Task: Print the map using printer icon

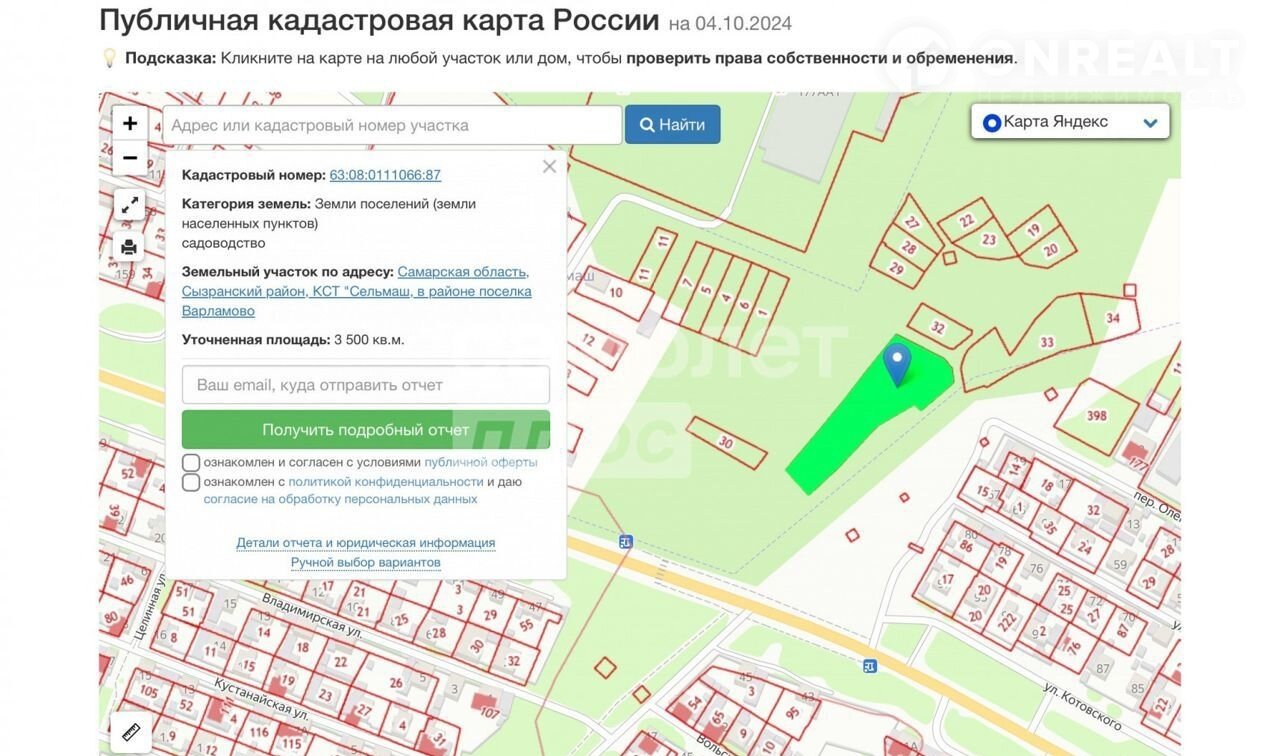Action: click(x=130, y=247)
